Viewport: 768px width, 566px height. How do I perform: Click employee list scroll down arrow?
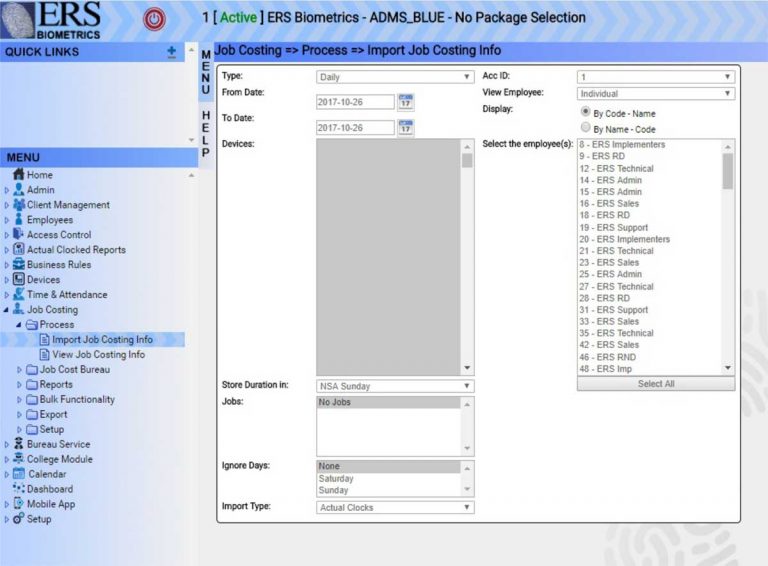click(x=728, y=368)
